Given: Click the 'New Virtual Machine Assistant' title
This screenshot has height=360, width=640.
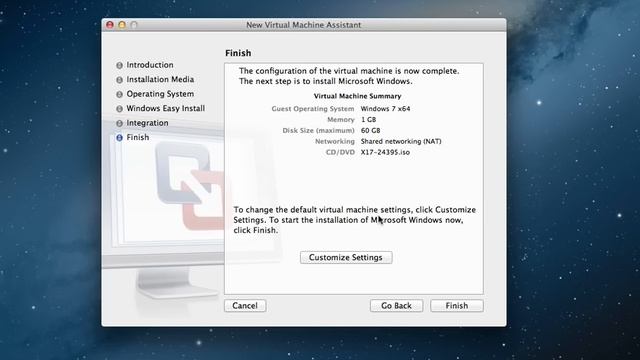Looking at the screenshot, I should tap(303, 25).
